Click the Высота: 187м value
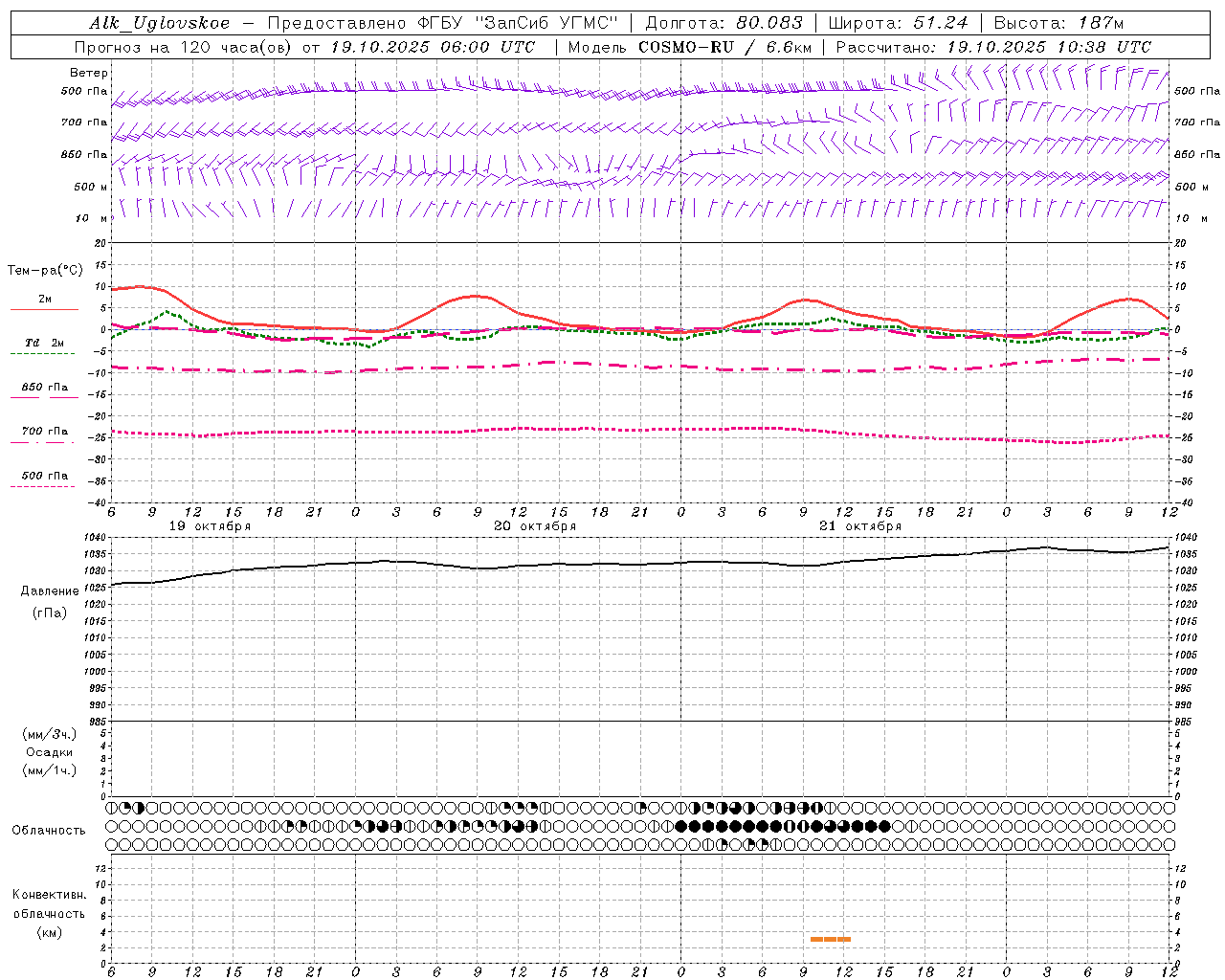The width and height of the screenshot is (1225, 980). tap(1059, 24)
